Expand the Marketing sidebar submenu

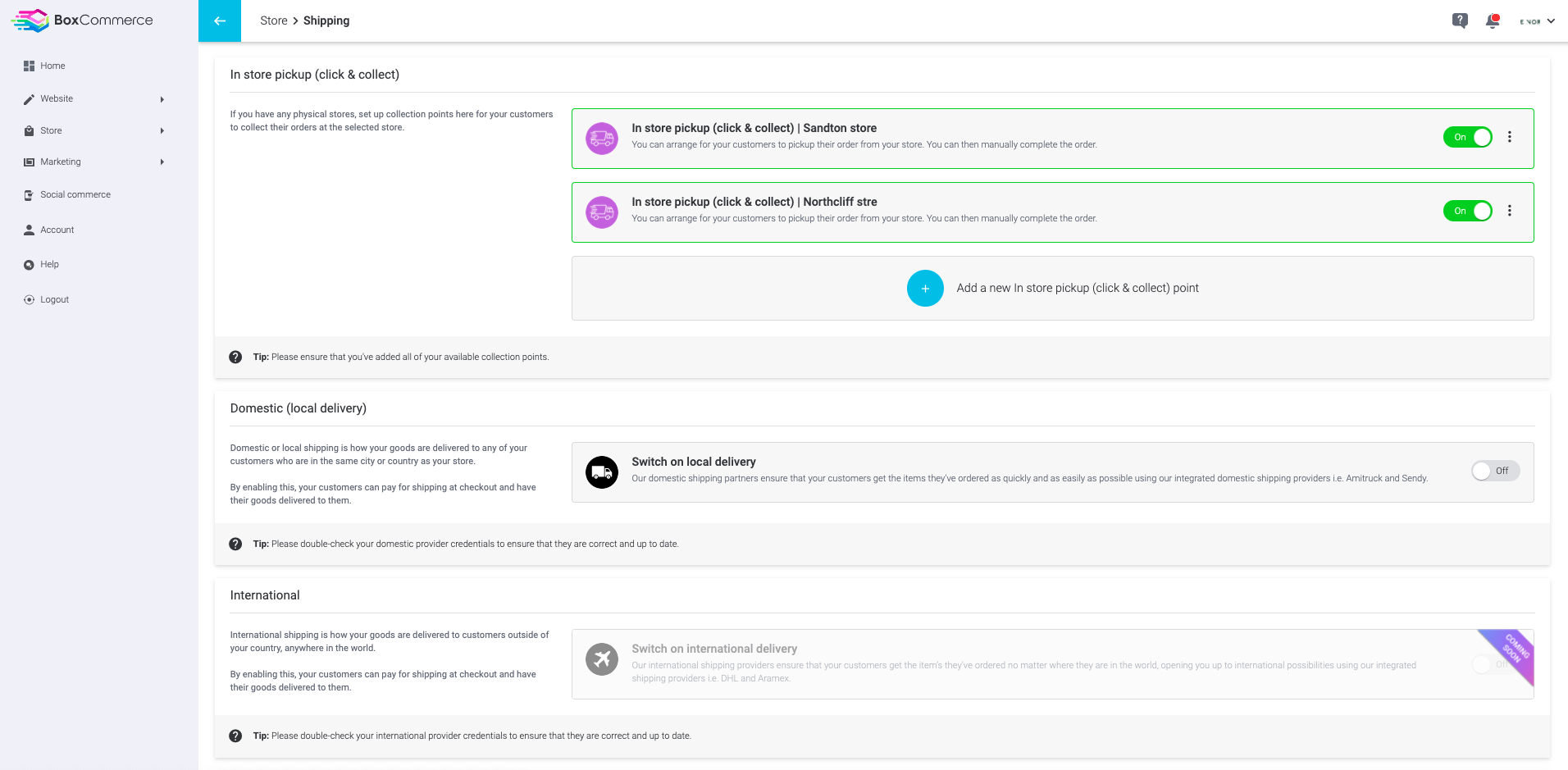(x=94, y=162)
